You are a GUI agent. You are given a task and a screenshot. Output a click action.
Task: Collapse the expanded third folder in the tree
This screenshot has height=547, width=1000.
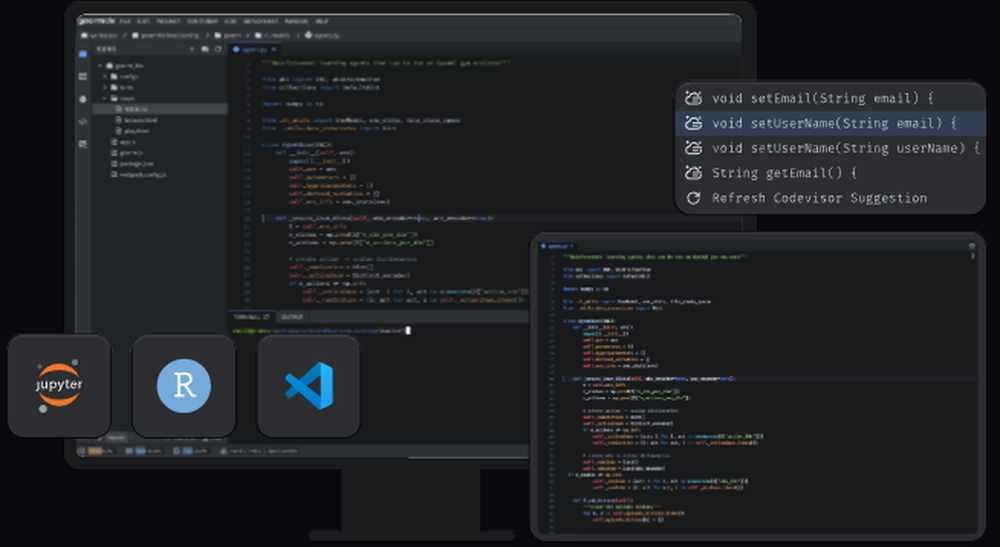point(107,98)
